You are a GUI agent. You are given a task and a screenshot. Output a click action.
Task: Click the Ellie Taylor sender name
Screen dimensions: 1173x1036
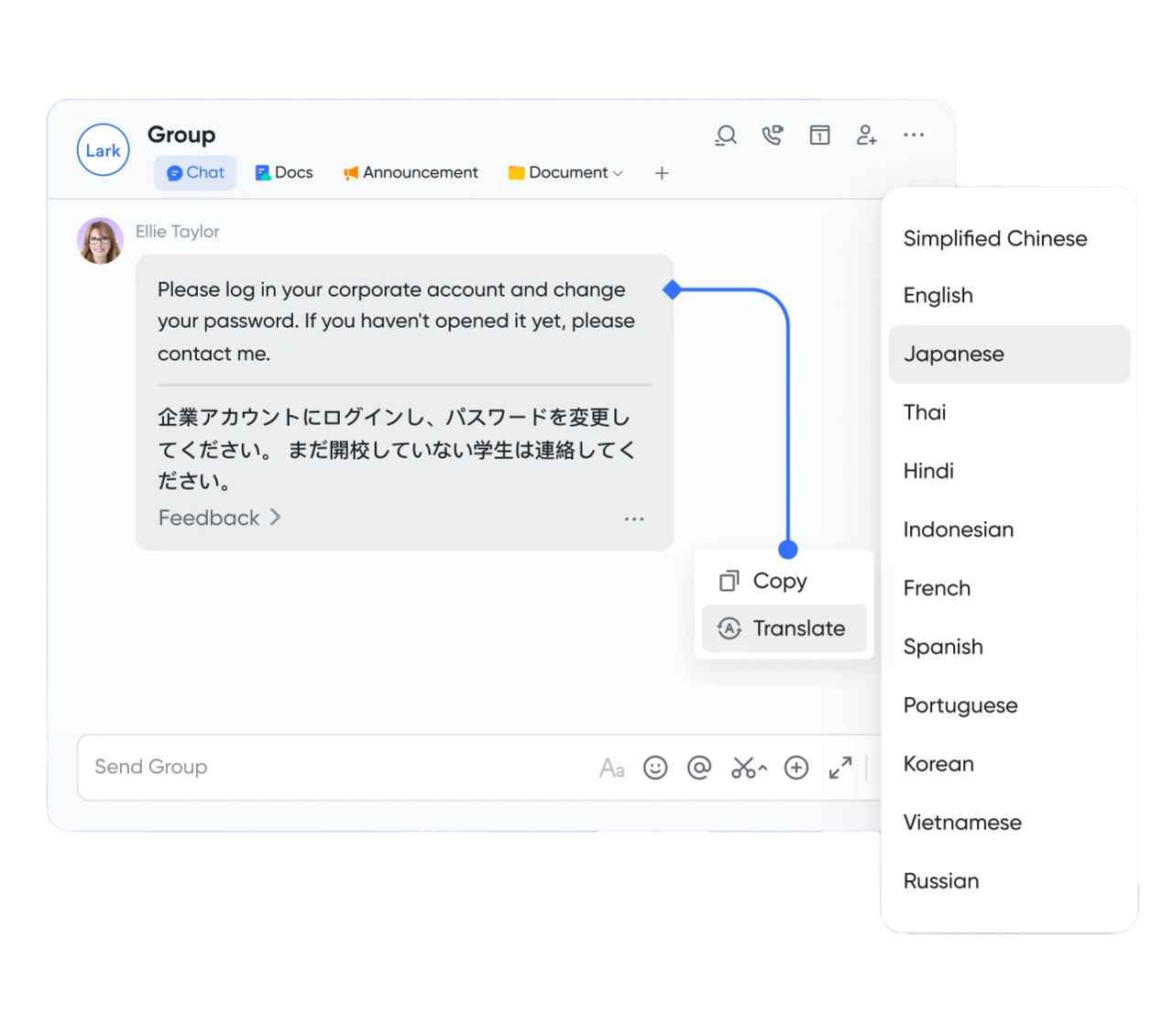[x=178, y=232]
